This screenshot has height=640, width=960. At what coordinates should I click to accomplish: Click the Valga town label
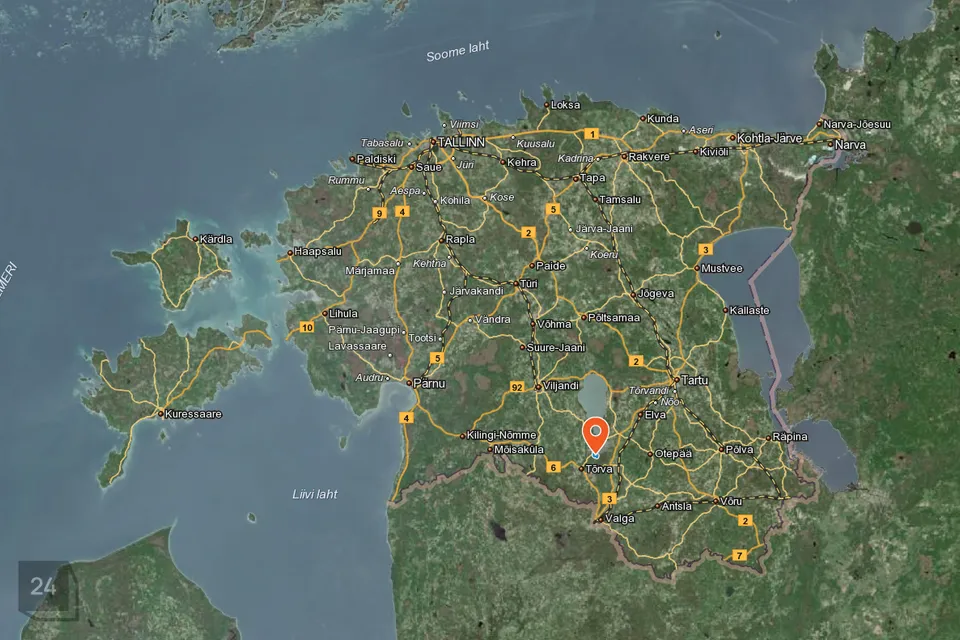point(620,518)
